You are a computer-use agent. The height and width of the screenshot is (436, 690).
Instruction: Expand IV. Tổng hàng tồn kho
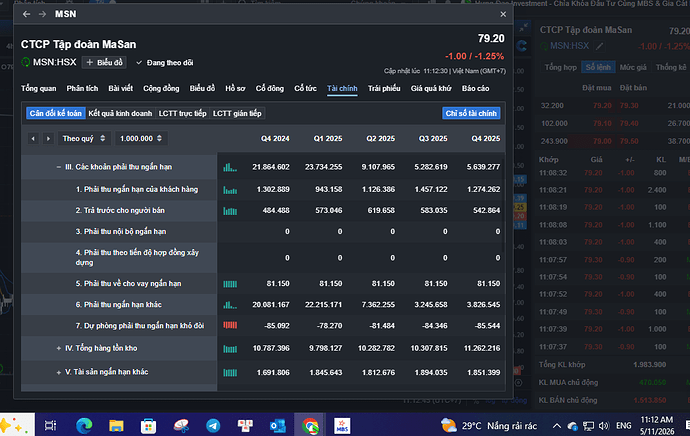click(59, 348)
